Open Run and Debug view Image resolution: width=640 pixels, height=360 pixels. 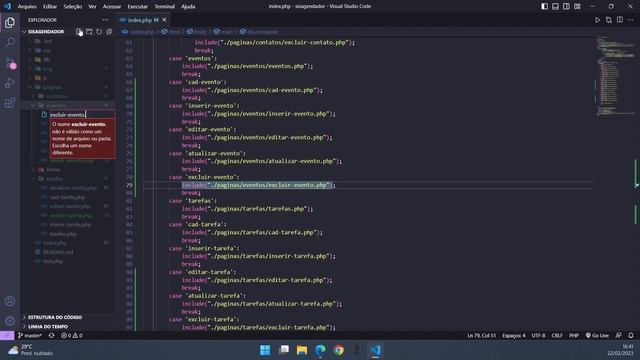coord(10,83)
